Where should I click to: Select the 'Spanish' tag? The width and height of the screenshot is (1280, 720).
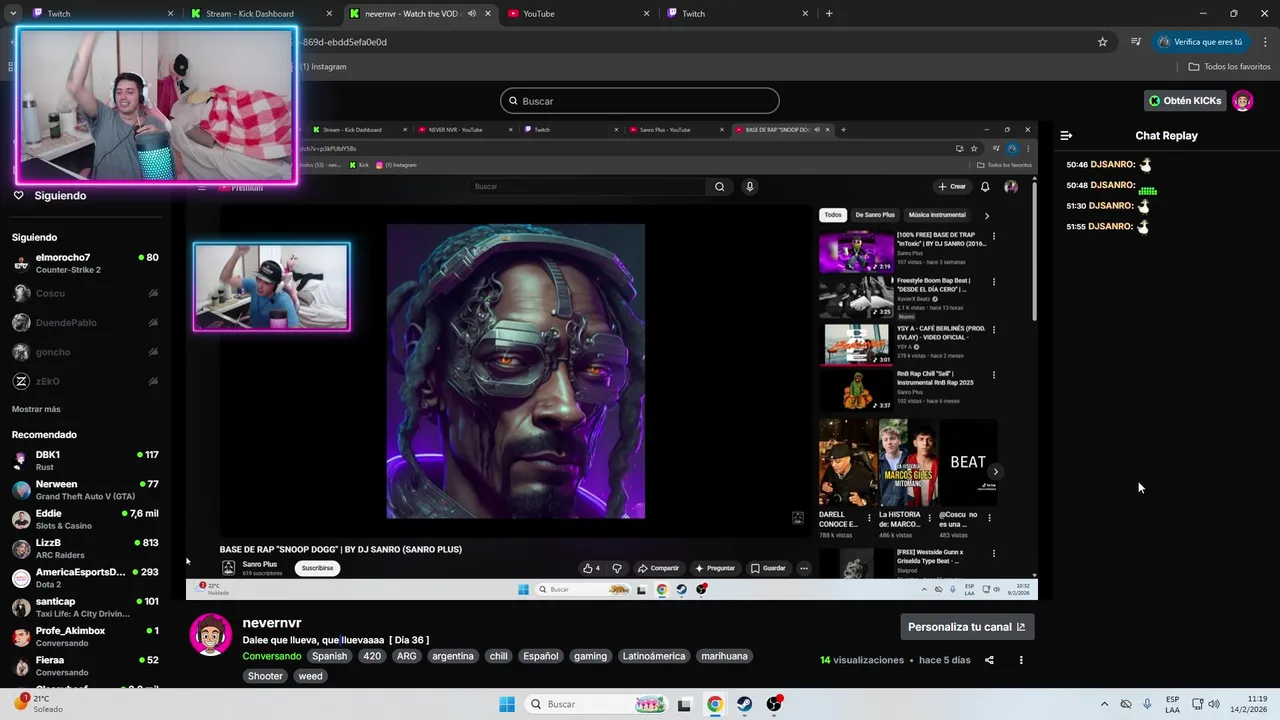click(329, 656)
